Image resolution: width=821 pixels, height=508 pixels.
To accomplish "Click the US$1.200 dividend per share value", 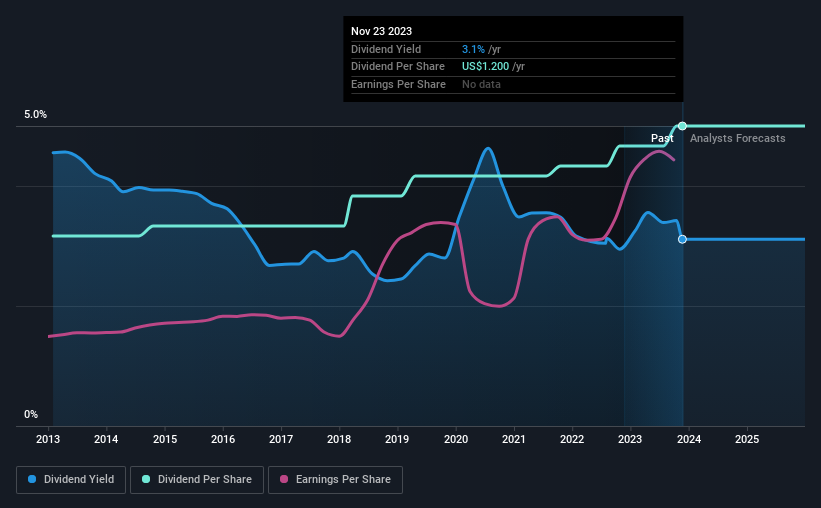I will [x=485, y=67].
